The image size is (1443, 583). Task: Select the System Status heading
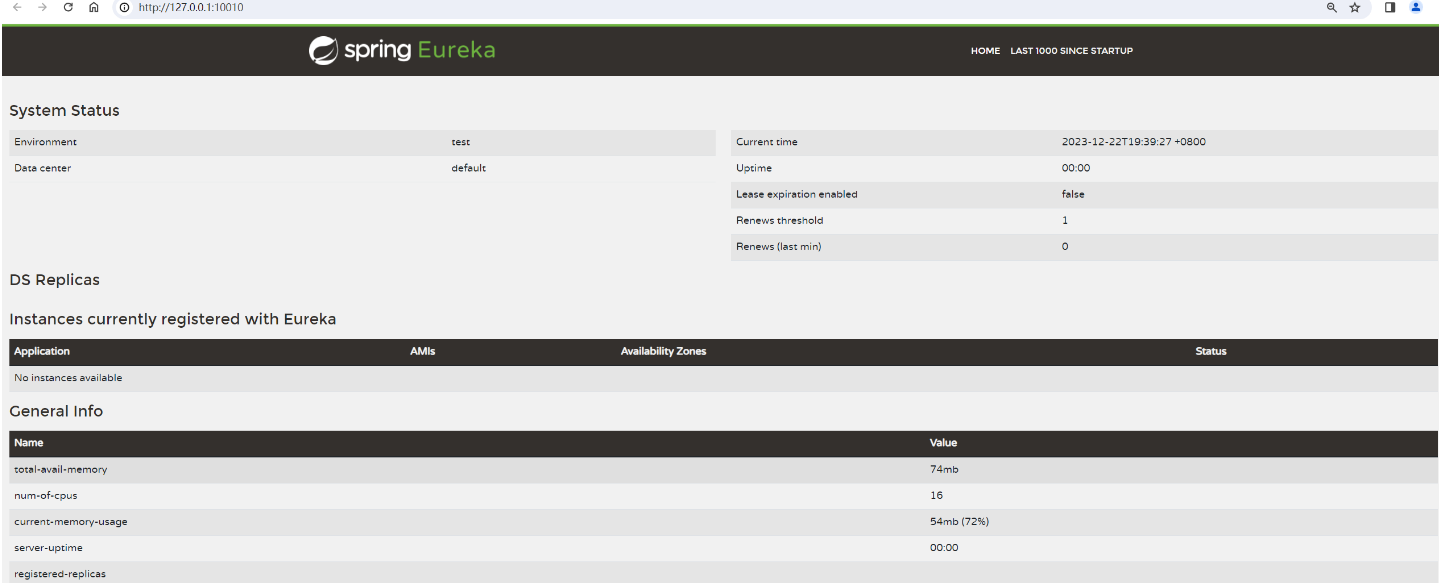pyautogui.click(x=64, y=111)
